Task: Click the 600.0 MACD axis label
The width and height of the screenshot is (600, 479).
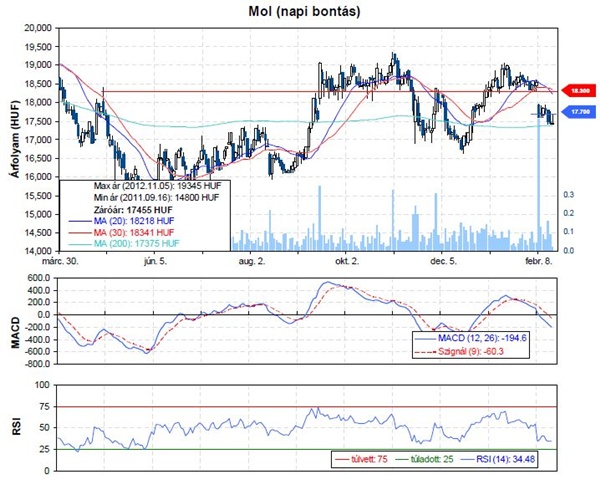Action: point(39,278)
